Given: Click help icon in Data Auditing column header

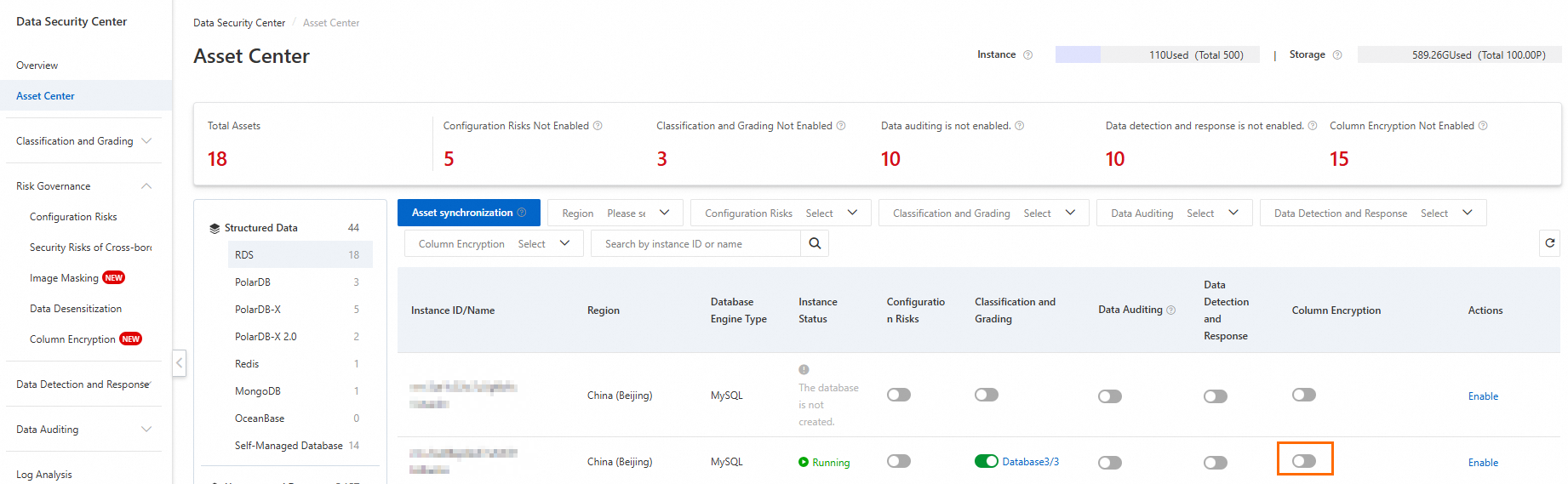Looking at the screenshot, I should click(x=1171, y=310).
